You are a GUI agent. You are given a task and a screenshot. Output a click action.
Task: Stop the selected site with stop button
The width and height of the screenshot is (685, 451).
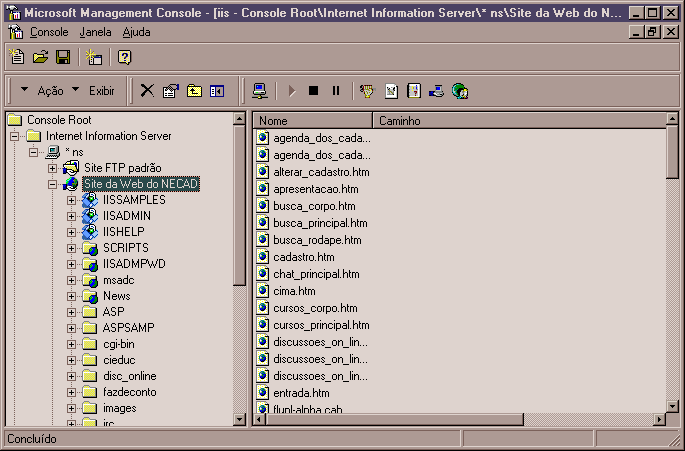tap(313, 91)
